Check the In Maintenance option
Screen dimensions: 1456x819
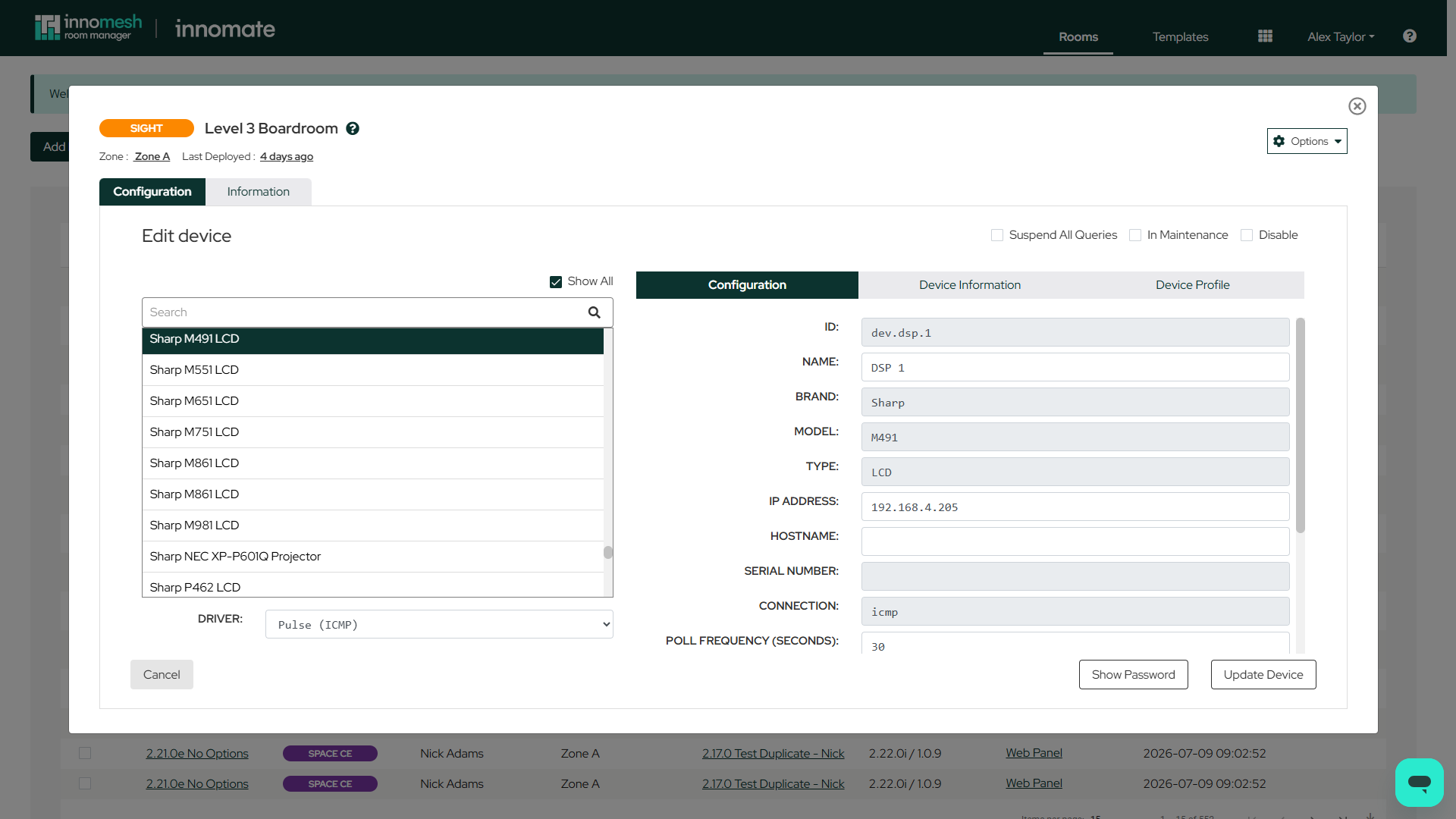pos(1135,235)
